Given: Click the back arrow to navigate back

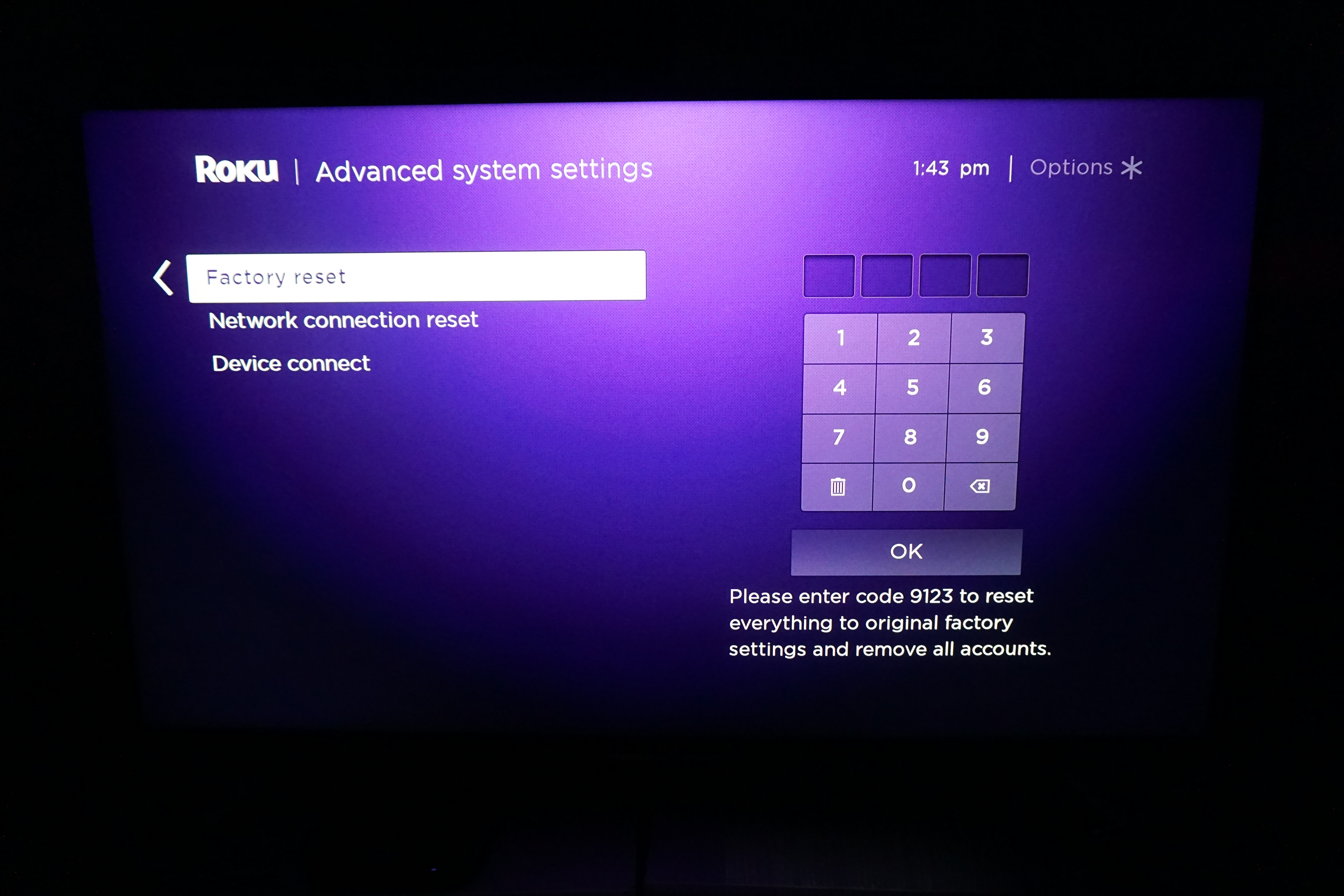Looking at the screenshot, I should 163,277.
